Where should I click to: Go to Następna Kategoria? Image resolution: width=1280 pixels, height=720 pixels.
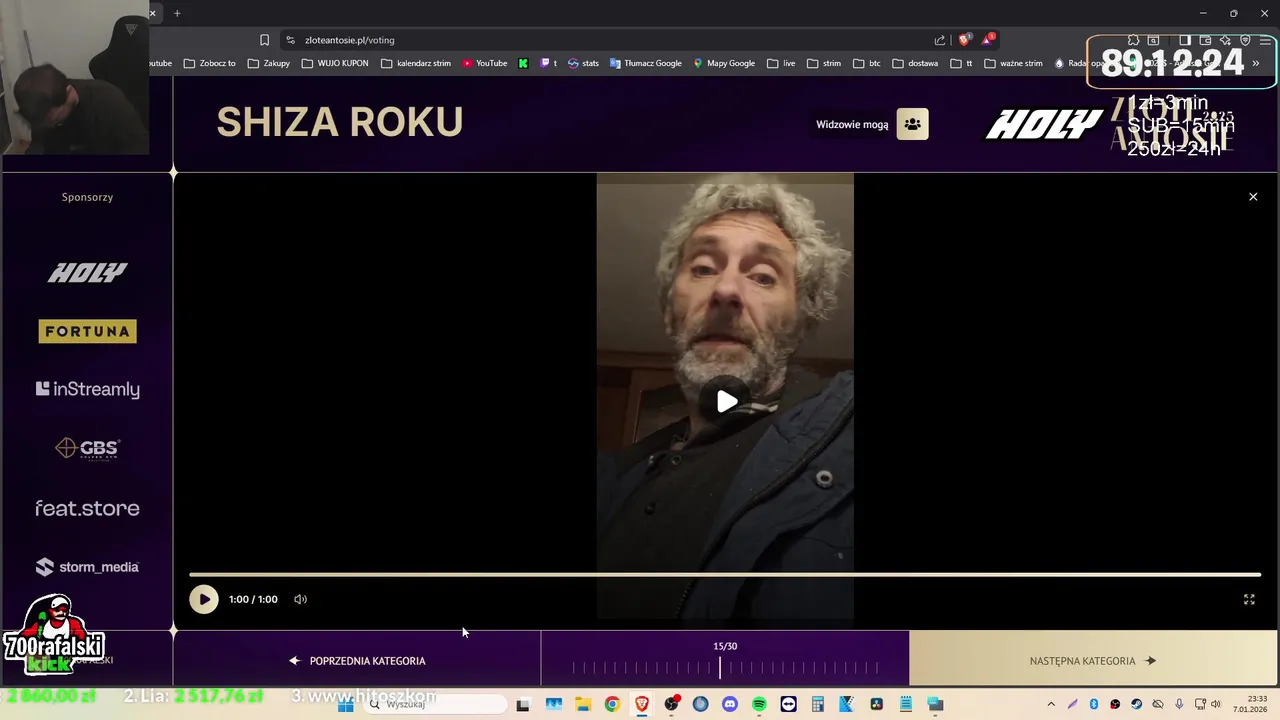pos(1093,661)
